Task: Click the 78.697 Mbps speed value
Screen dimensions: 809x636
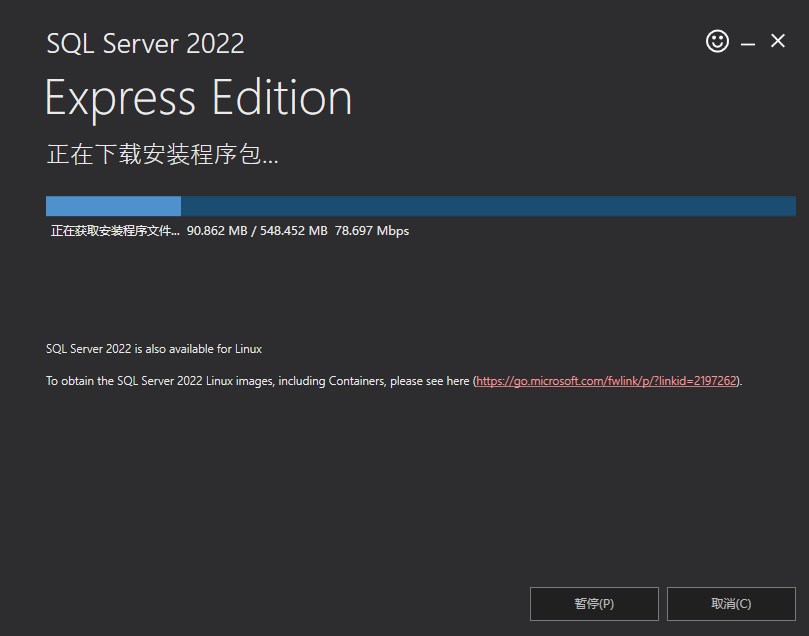Action: tap(371, 231)
